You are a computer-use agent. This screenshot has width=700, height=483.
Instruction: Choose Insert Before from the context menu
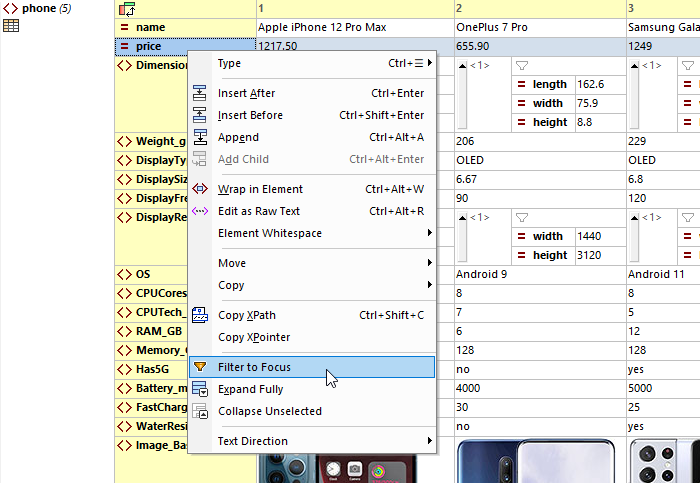pyautogui.click(x=250, y=115)
